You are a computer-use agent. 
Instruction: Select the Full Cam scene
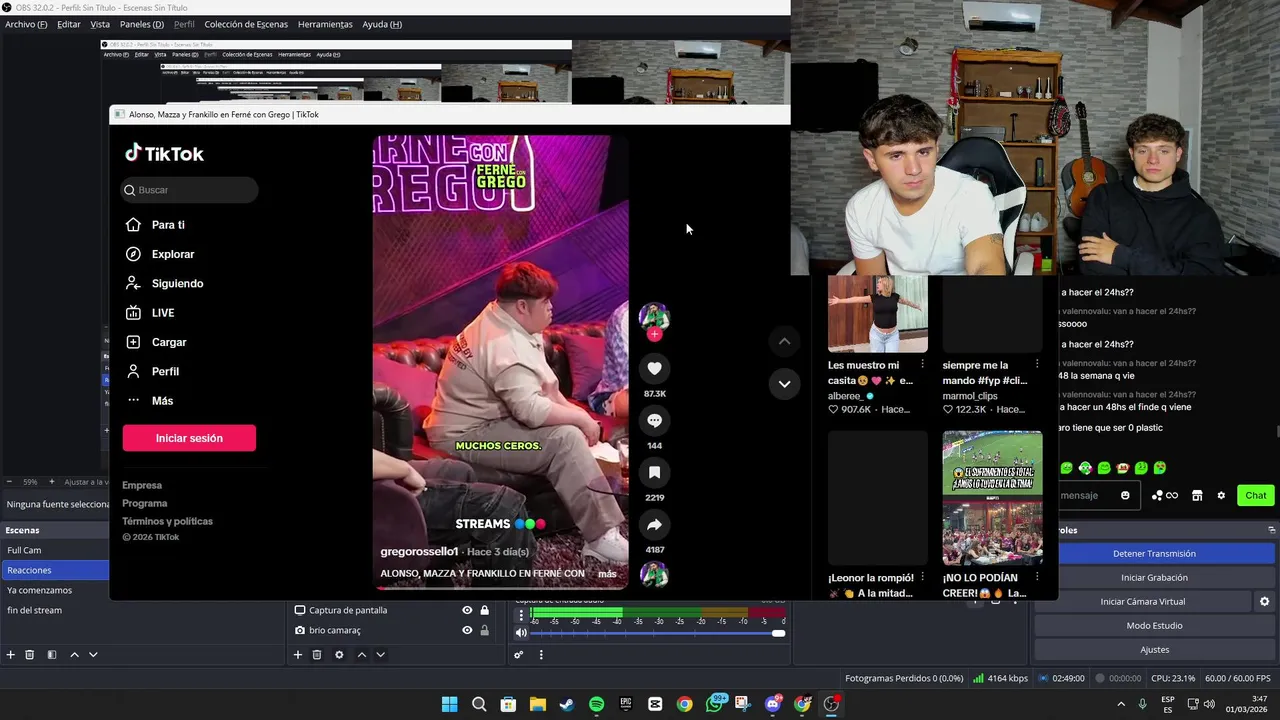tap(55, 550)
